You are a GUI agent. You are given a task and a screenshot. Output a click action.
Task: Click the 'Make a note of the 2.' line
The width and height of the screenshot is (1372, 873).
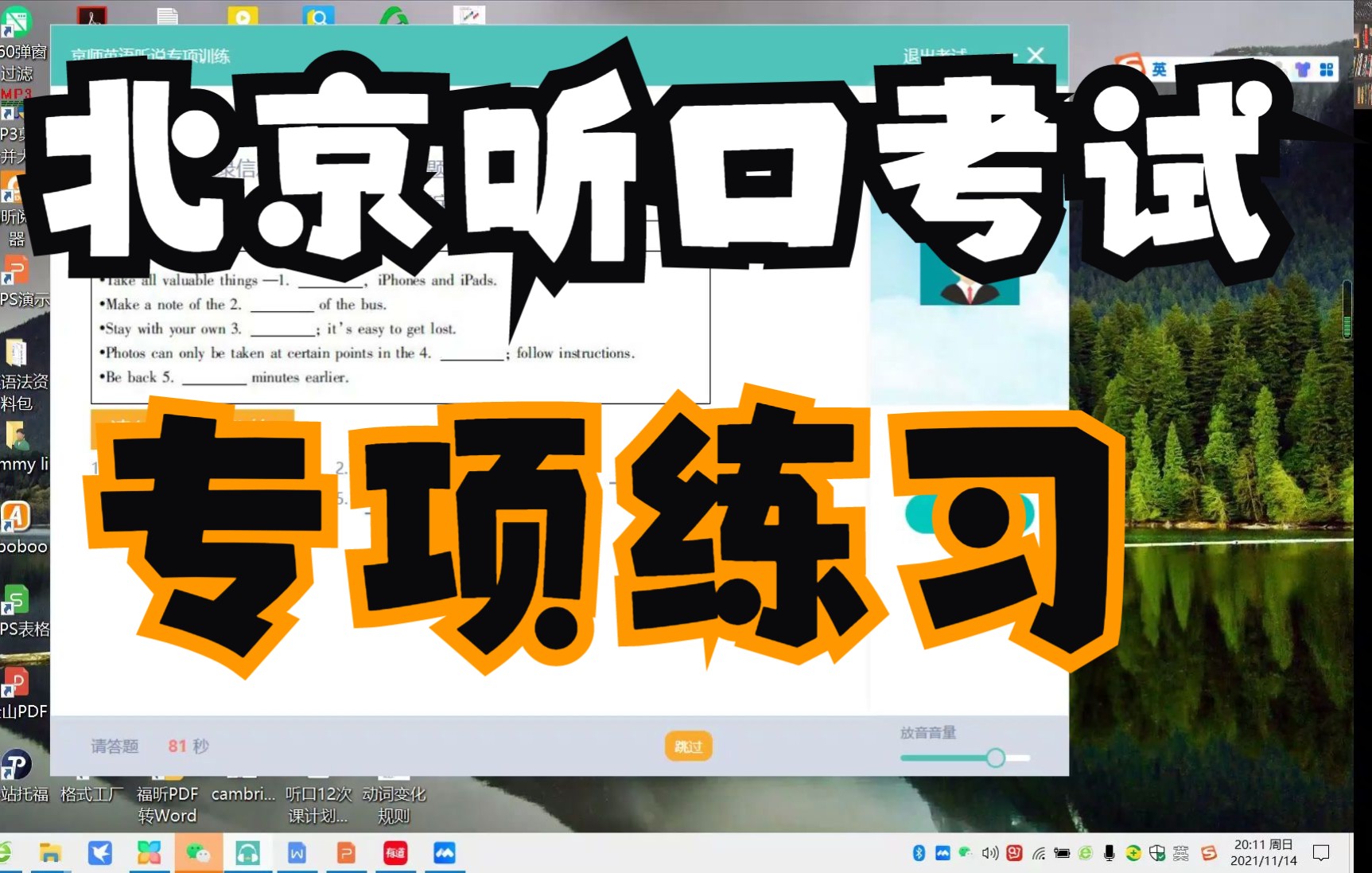tap(243, 305)
